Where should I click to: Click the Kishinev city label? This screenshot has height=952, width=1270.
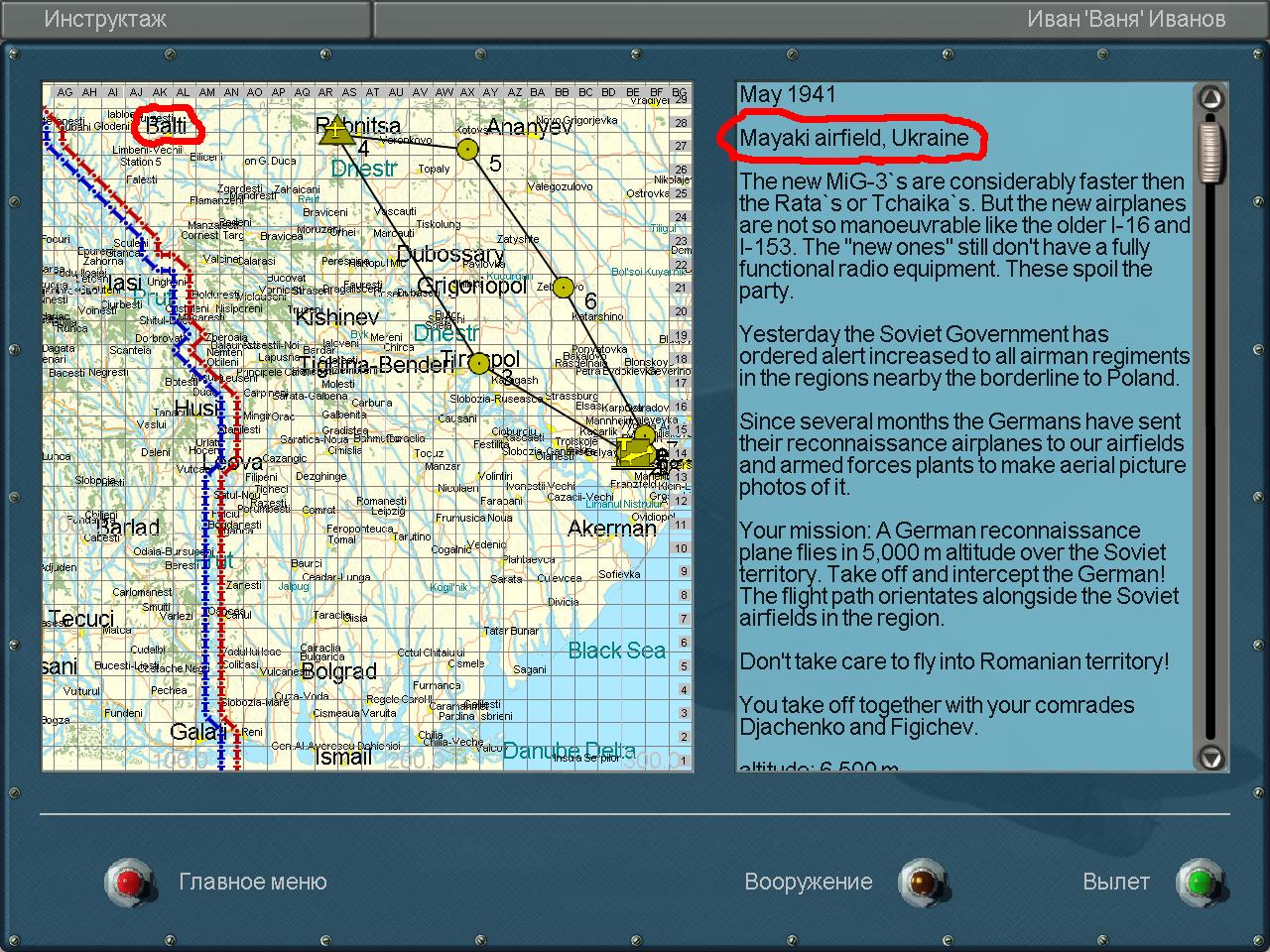pos(337,317)
